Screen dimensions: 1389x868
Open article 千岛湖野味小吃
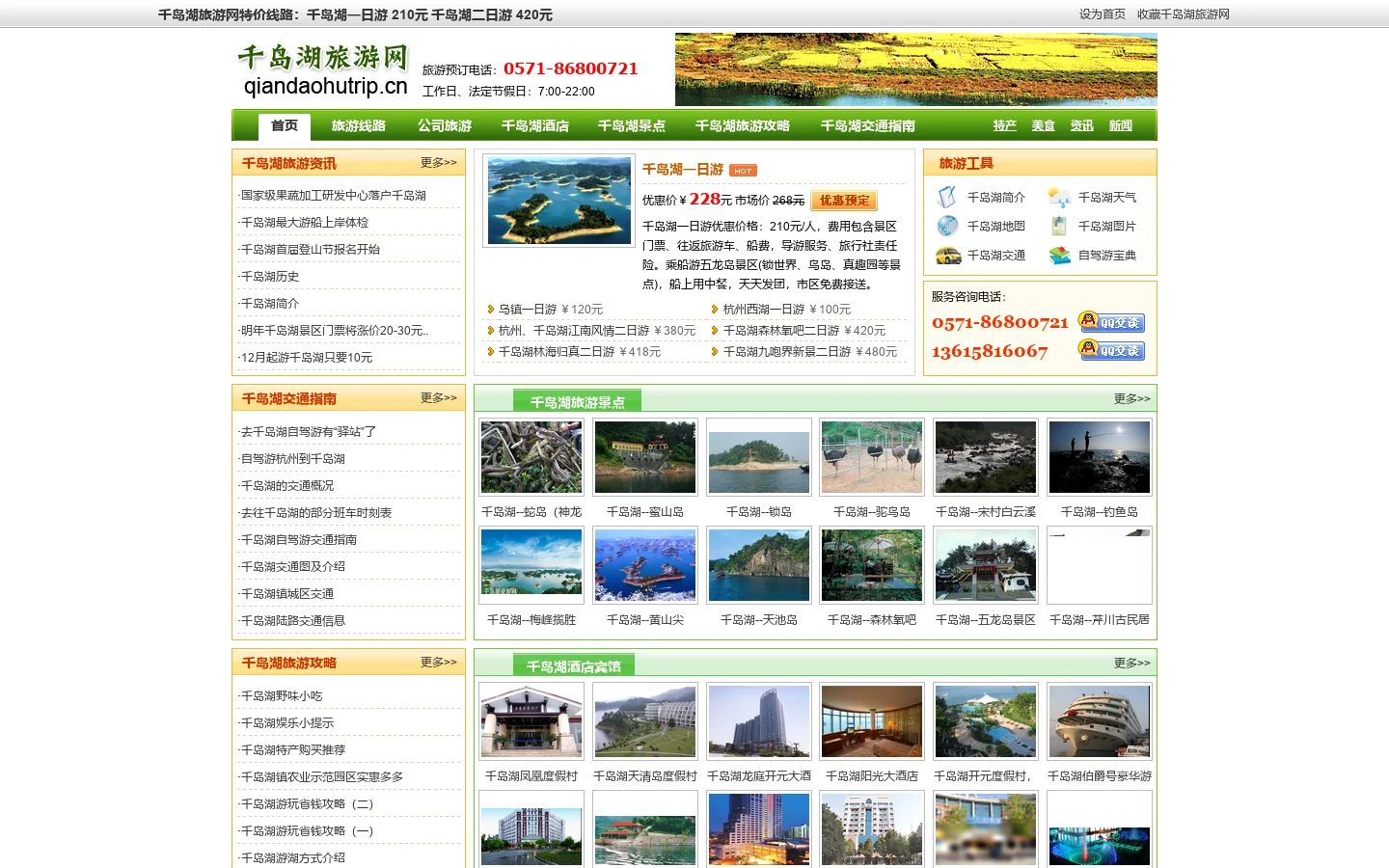coord(281,696)
